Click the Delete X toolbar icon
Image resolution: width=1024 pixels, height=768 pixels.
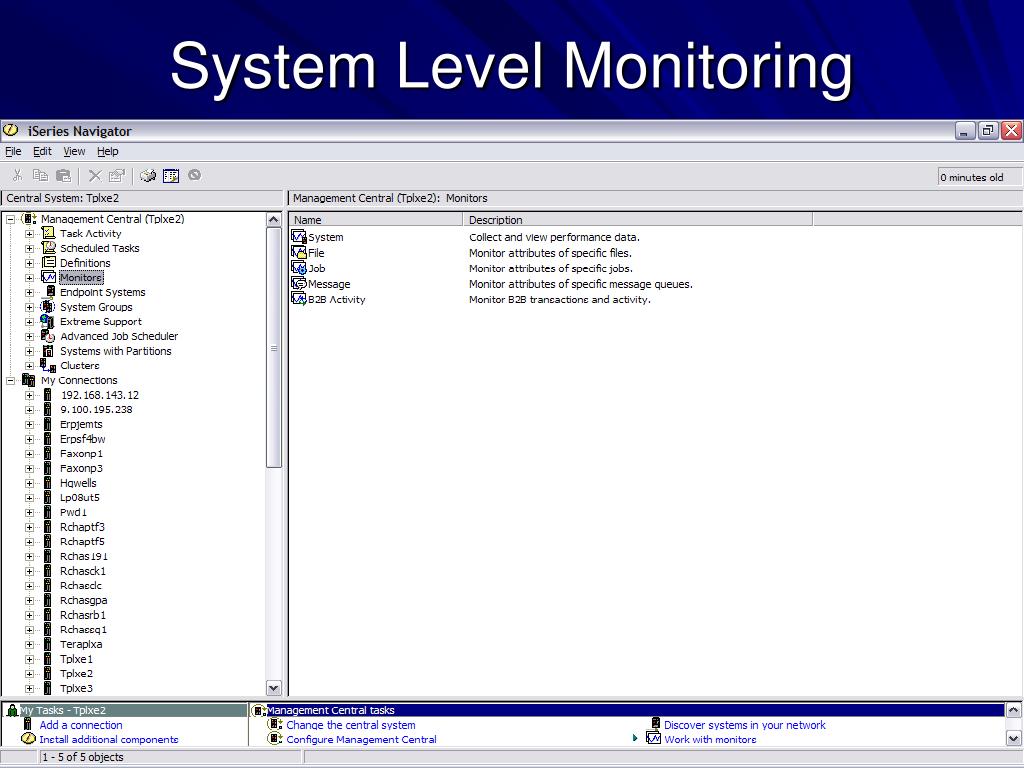[x=95, y=175]
